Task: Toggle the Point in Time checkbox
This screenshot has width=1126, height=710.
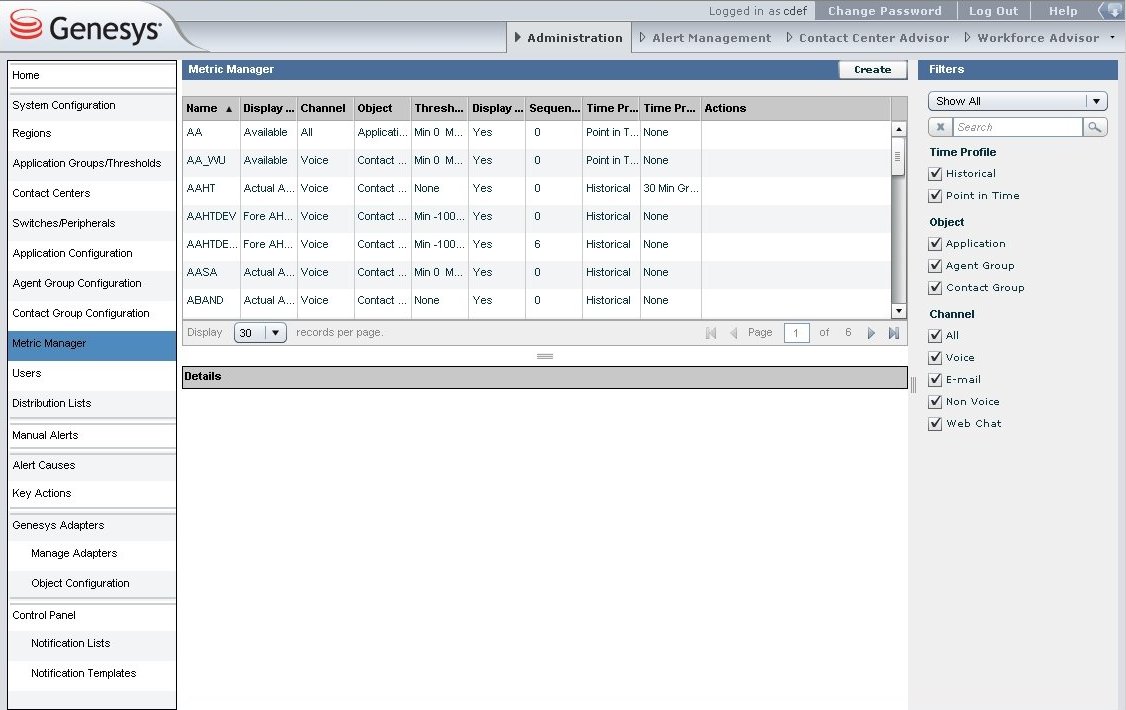Action: [x=935, y=195]
